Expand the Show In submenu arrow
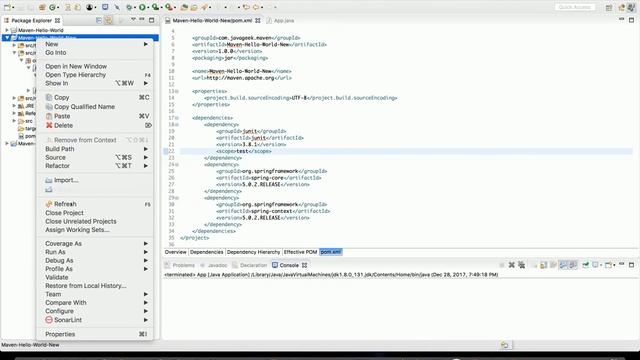Screen dimensions: 640x360 [146, 83]
